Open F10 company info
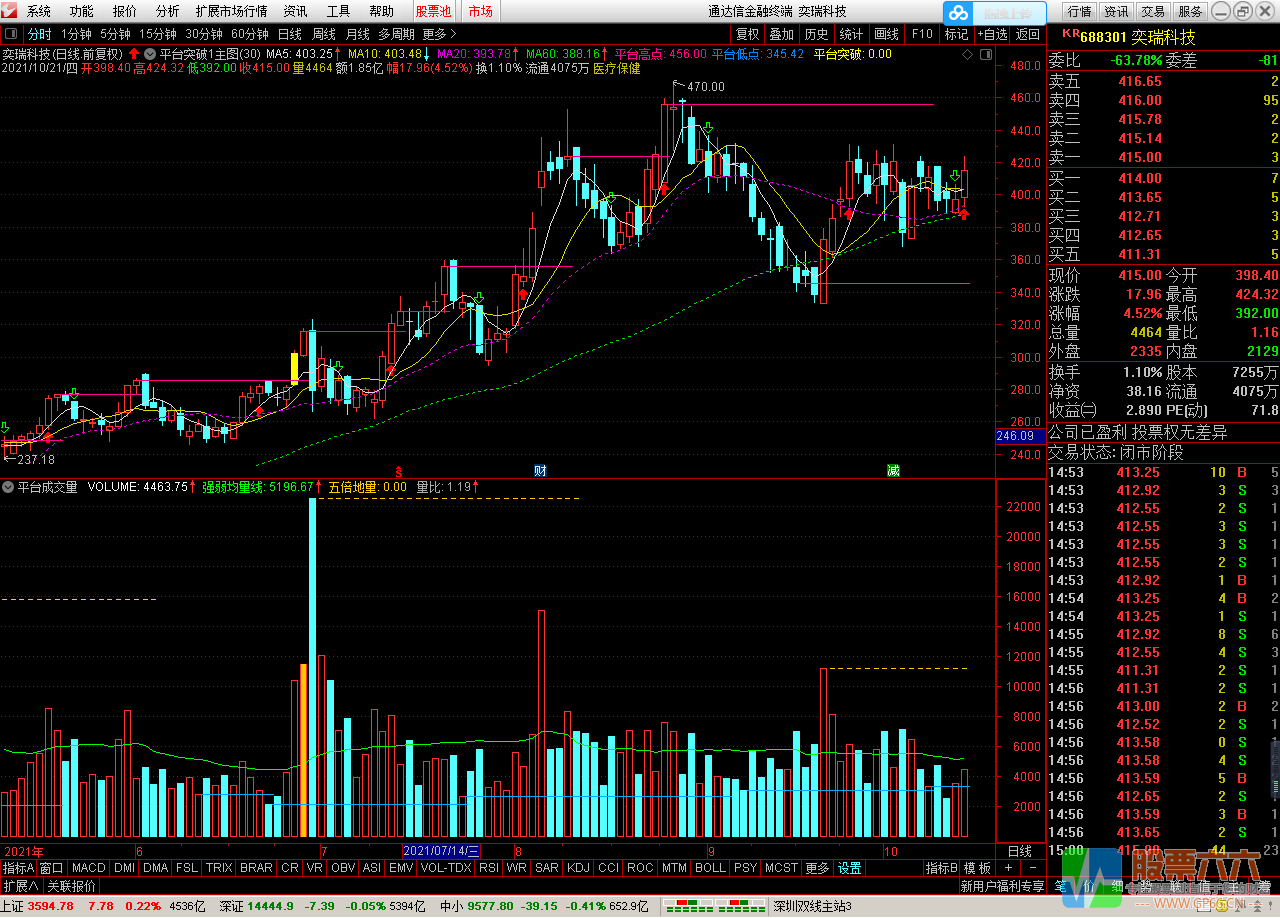Image resolution: width=1280 pixels, height=918 pixels. point(922,34)
